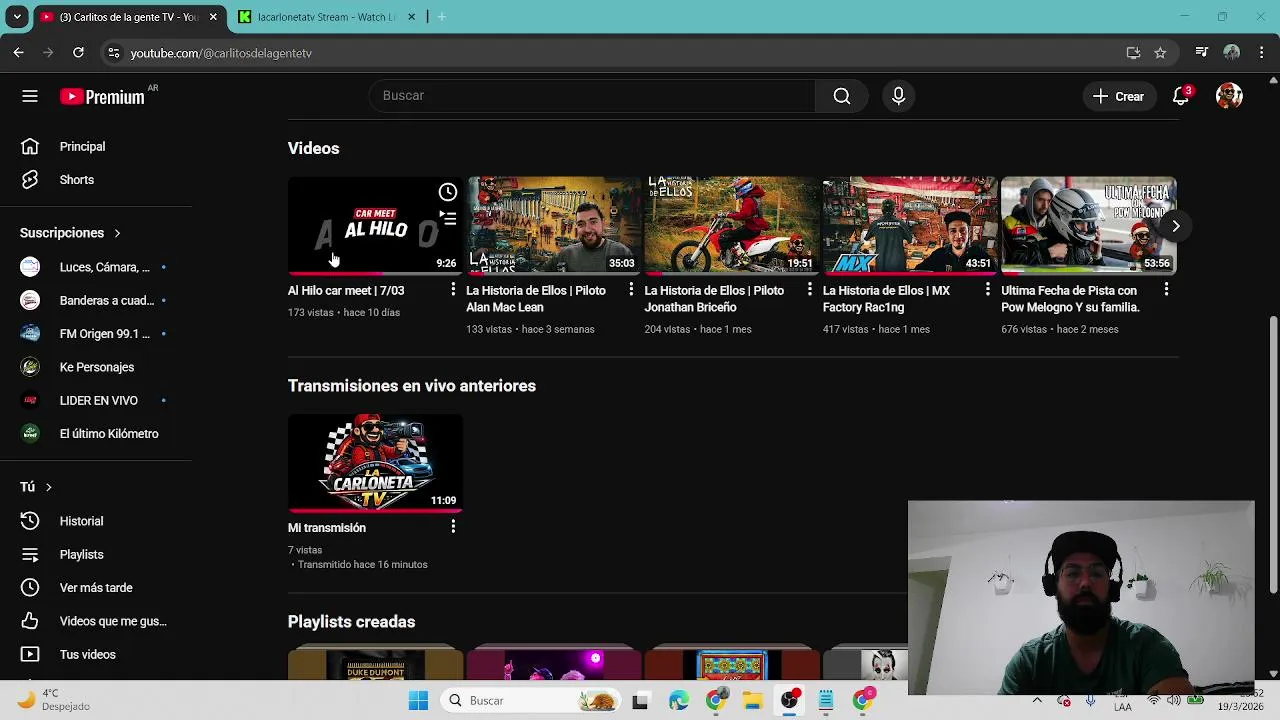Image resolution: width=1280 pixels, height=720 pixels.
Task: Click the search magnifier button
Action: pos(842,96)
